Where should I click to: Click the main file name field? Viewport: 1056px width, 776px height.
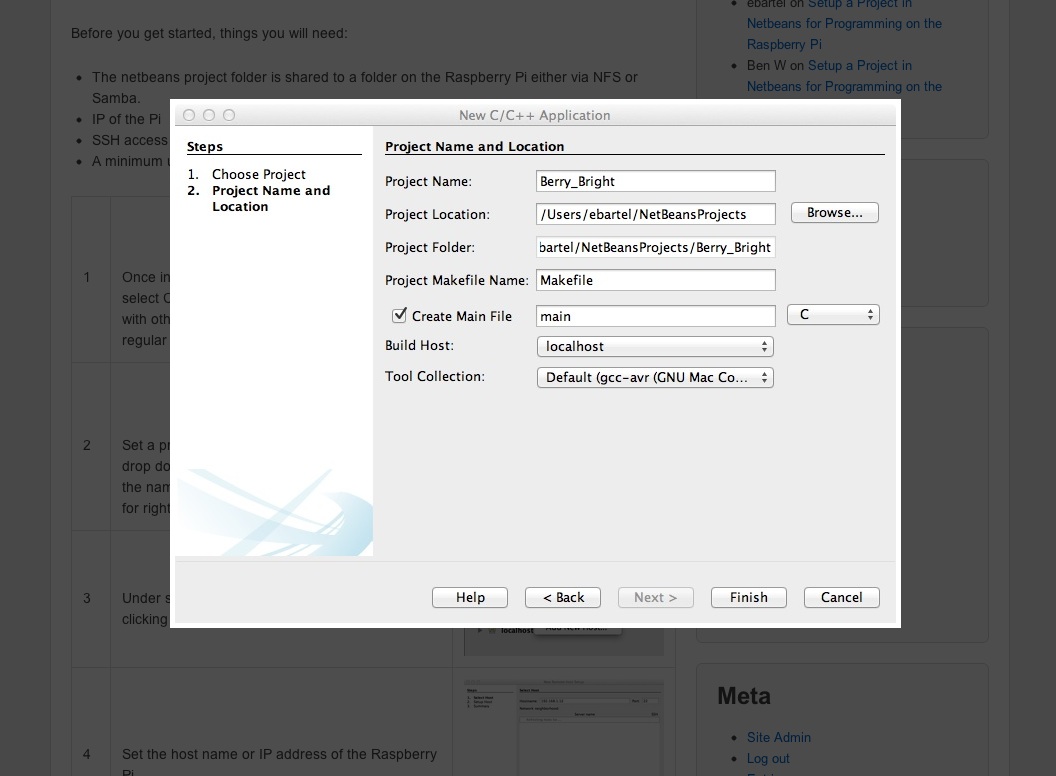(656, 316)
